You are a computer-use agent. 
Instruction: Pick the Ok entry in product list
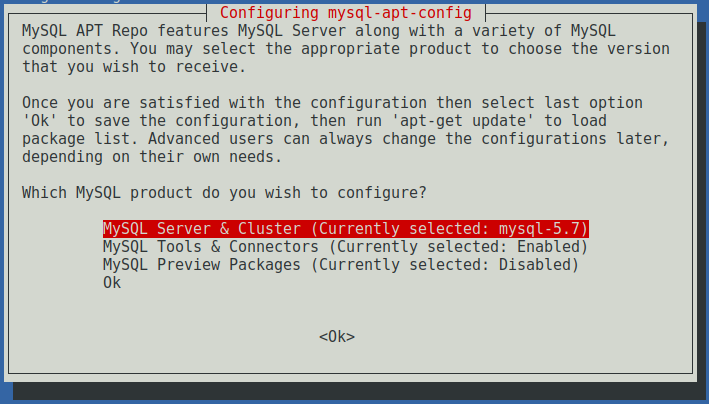pyautogui.click(x=111, y=283)
